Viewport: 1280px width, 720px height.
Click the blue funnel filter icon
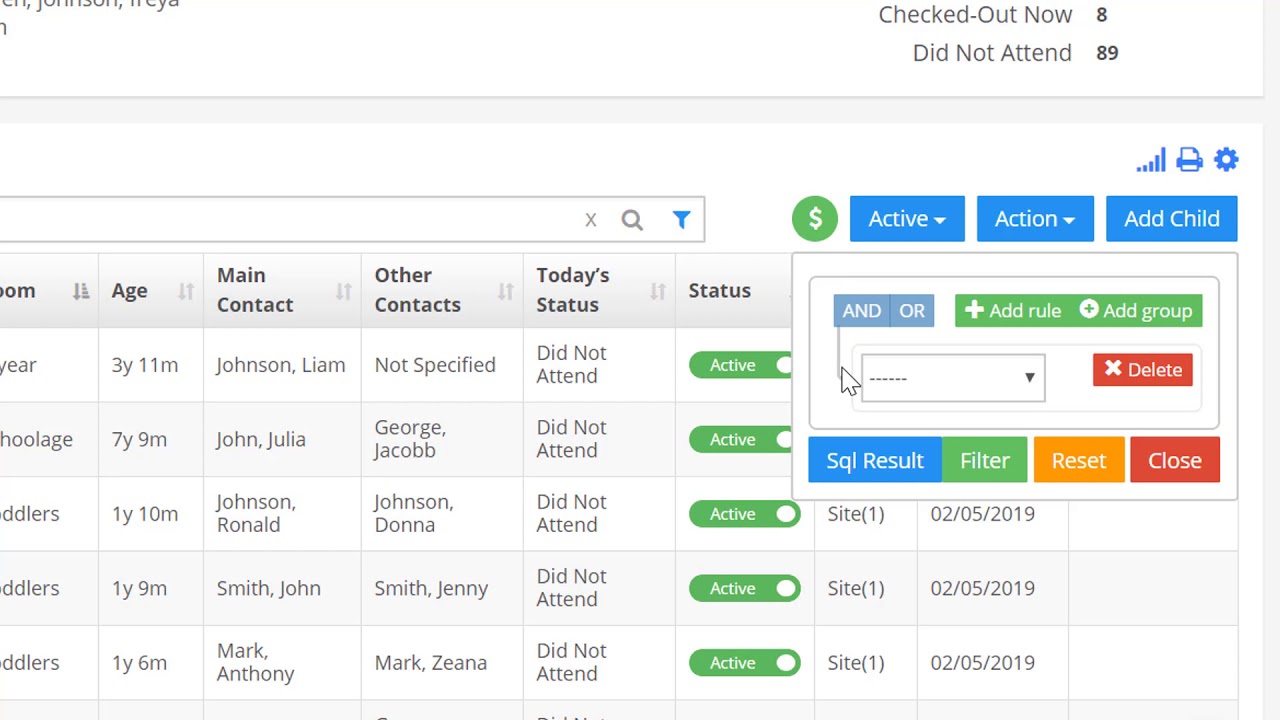pos(681,220)
